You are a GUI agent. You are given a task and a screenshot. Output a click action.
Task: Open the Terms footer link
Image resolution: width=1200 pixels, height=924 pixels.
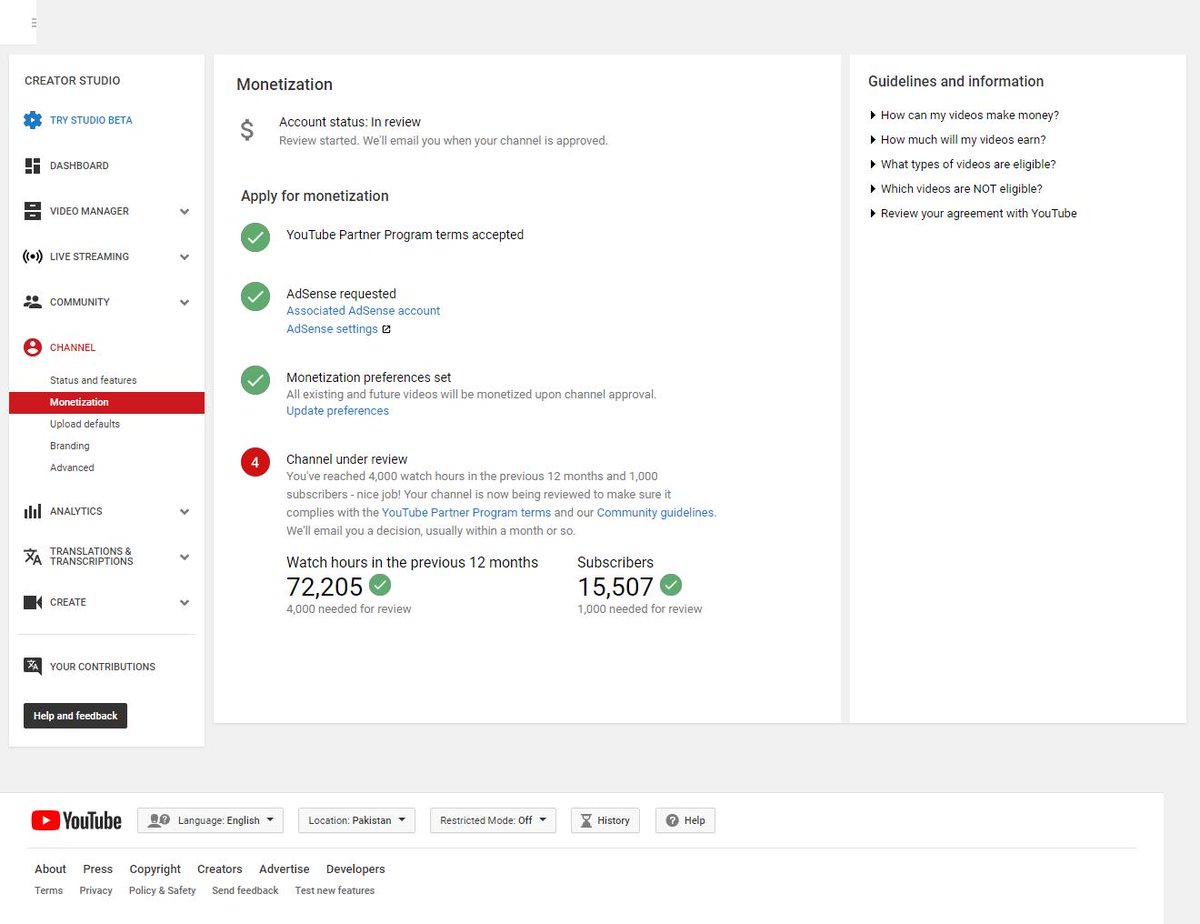tap(48, 890)
